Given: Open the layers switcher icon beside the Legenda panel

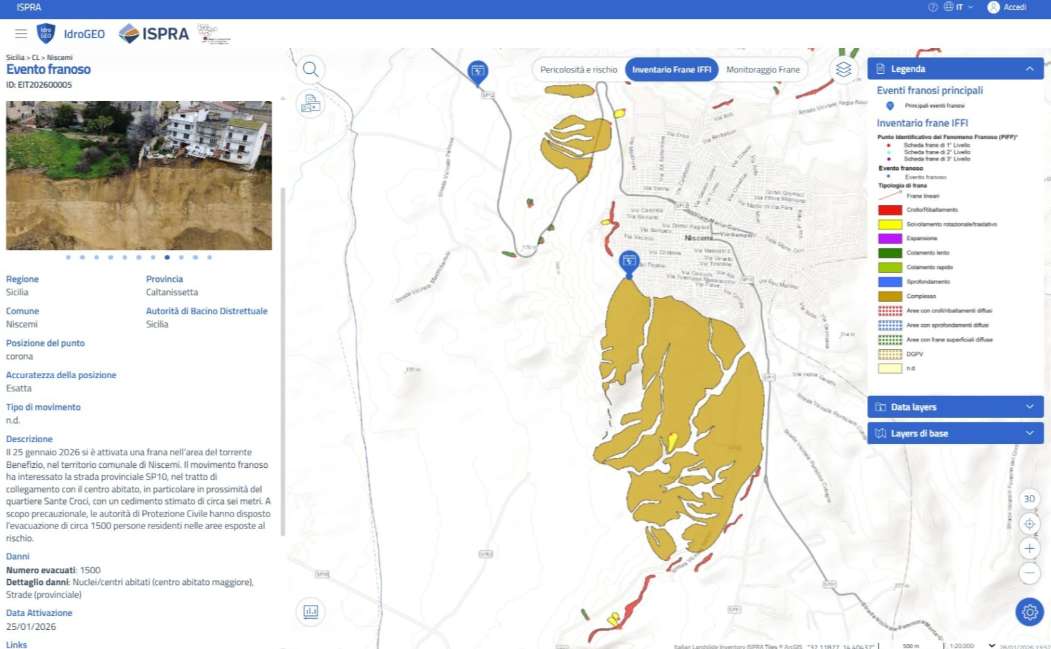Looking at the screenshot, I should coord(843,68).
